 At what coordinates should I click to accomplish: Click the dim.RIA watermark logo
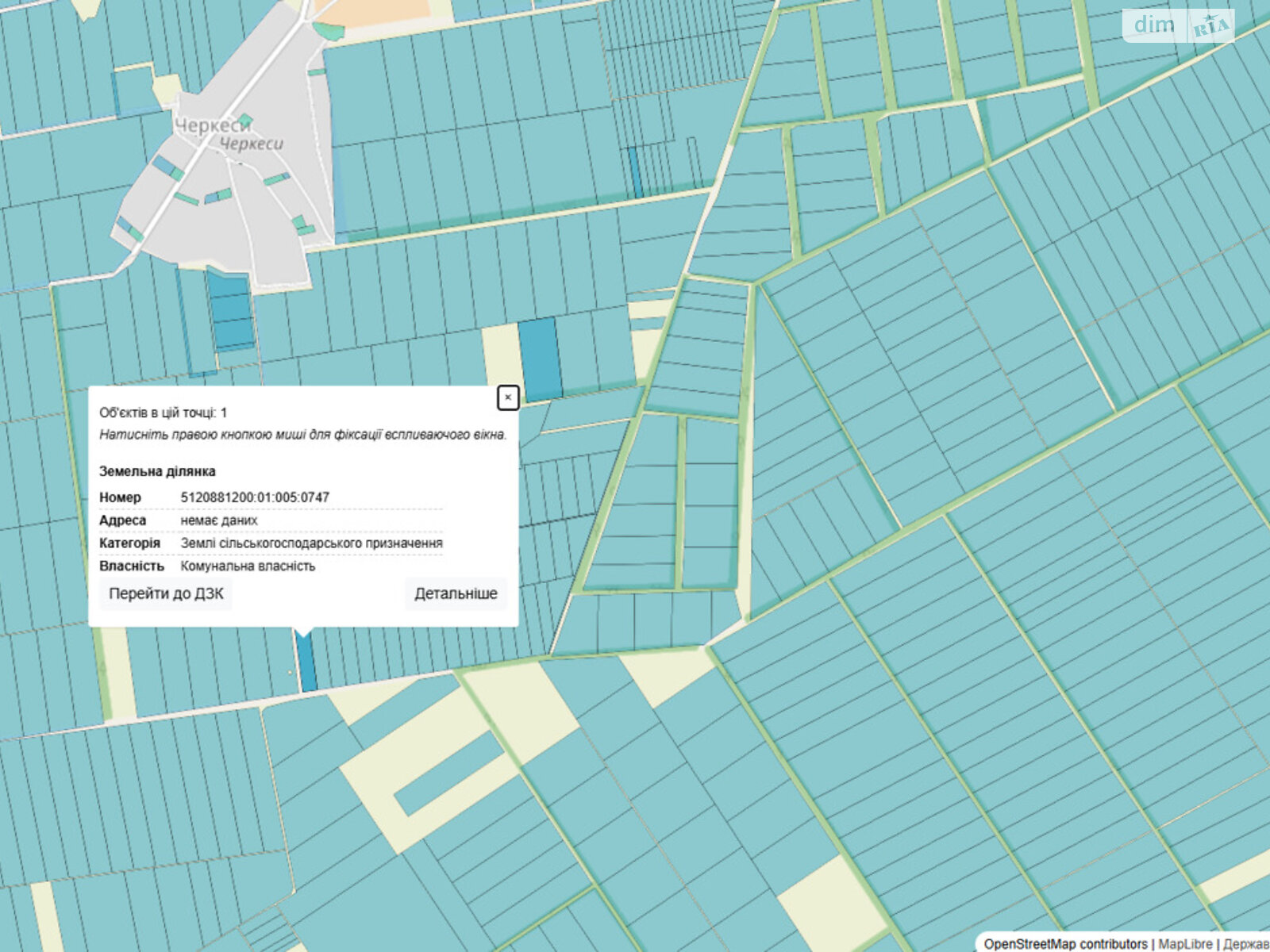tap(1178, 25)
